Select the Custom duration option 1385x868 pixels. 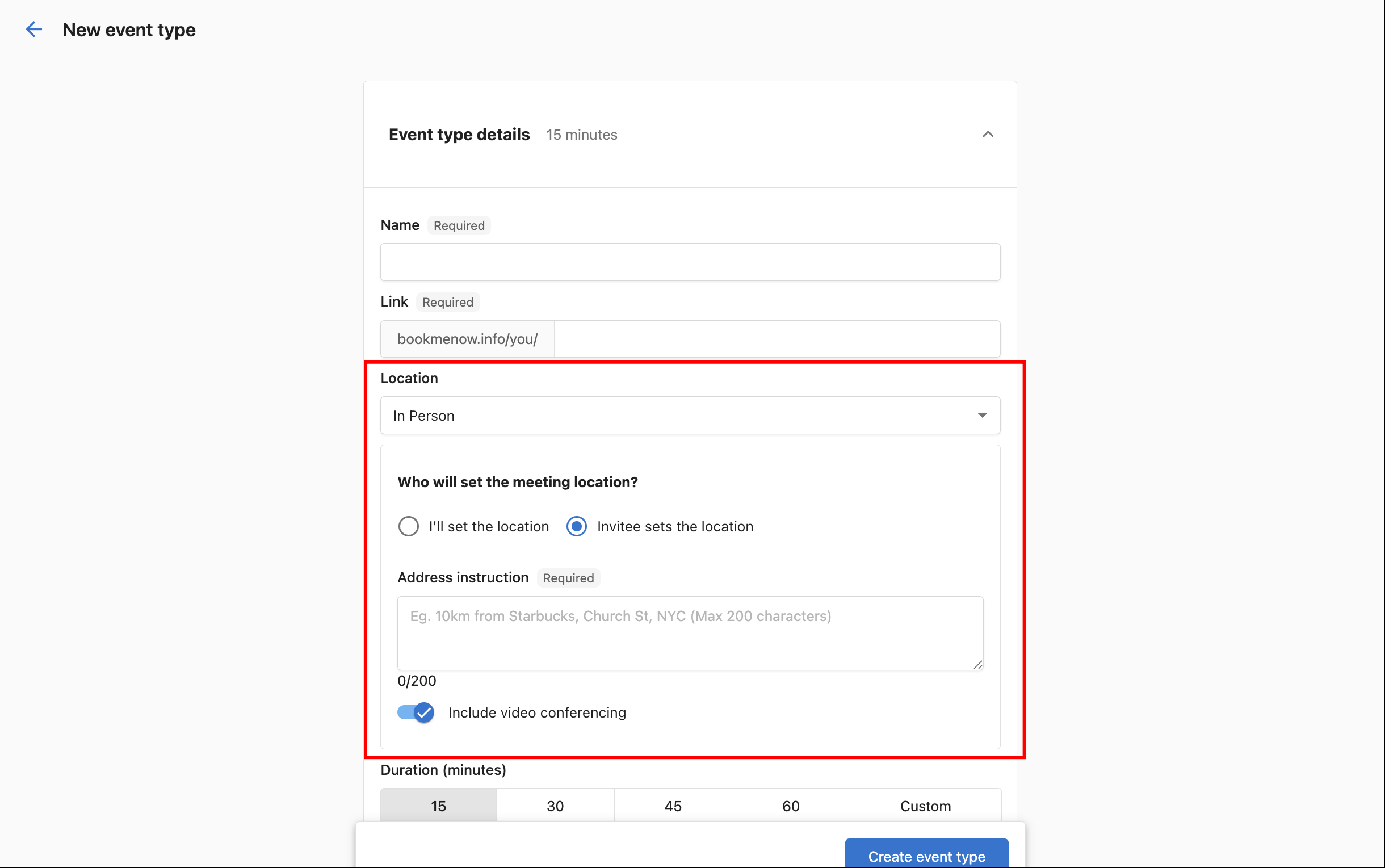925,806
